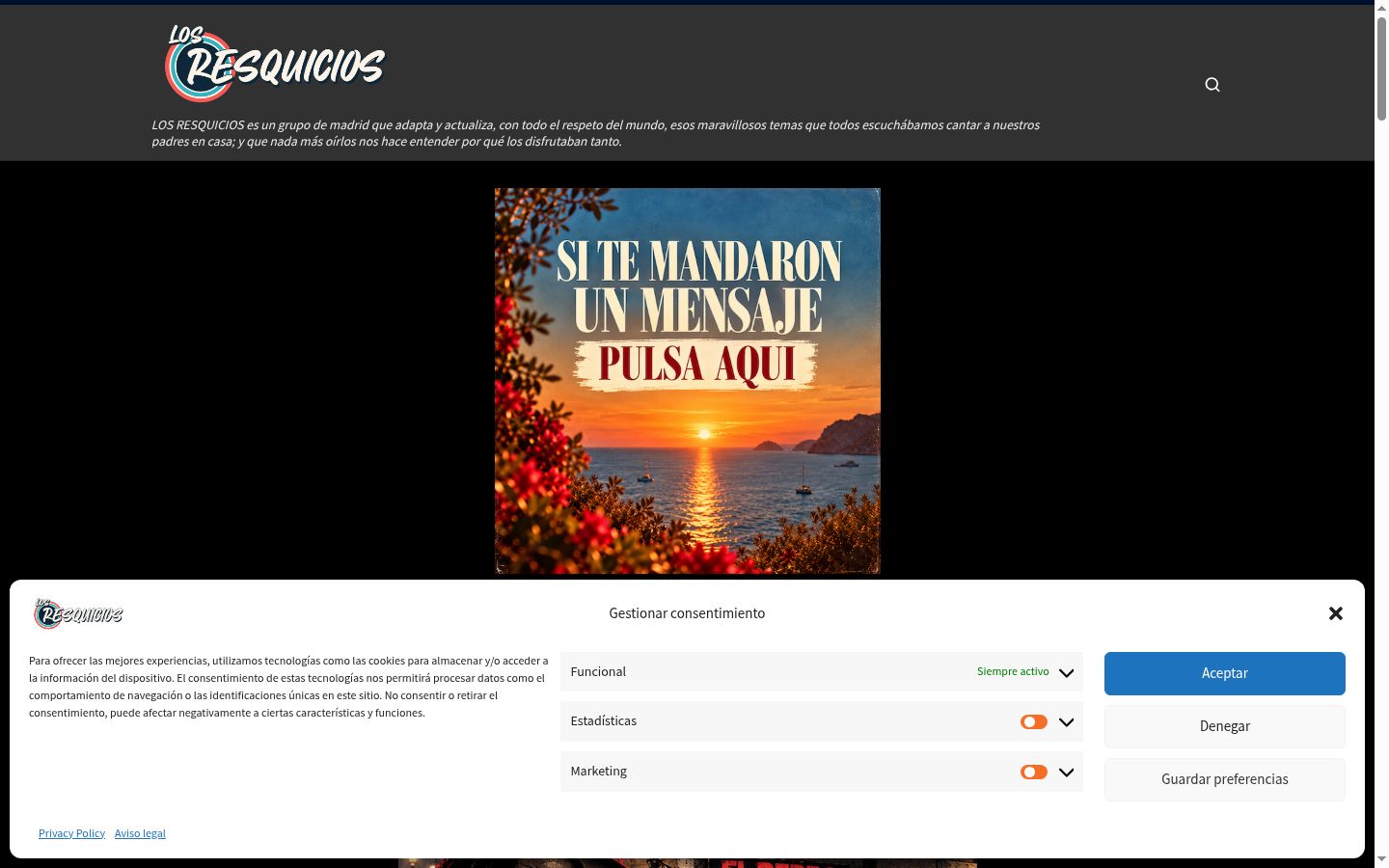Viewport: 1389px width, 868px height.
Task: Click the Estadísticas category label
Action: point(604,720)
